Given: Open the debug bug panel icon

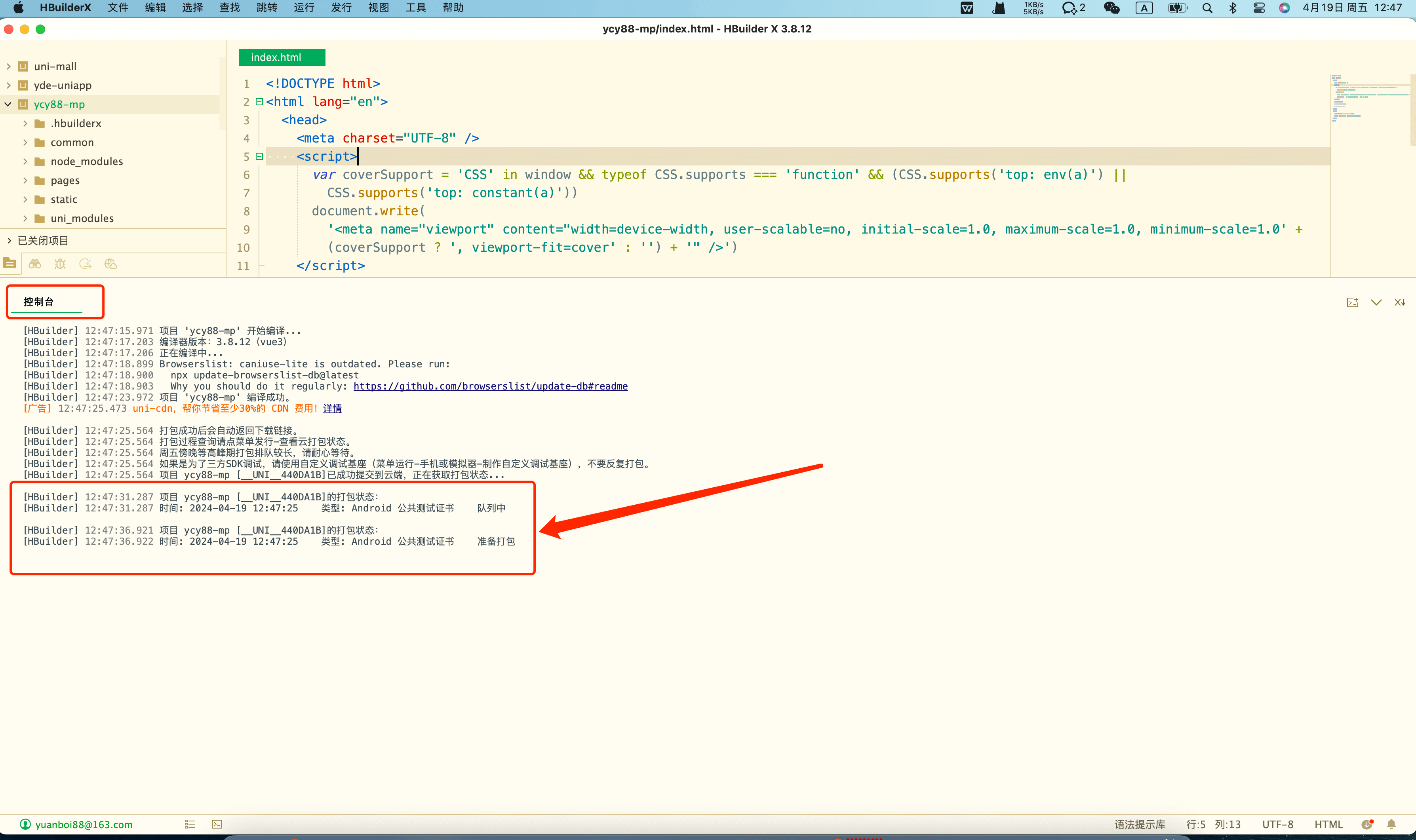Looking at the screenshot, I should pos(60,264).
